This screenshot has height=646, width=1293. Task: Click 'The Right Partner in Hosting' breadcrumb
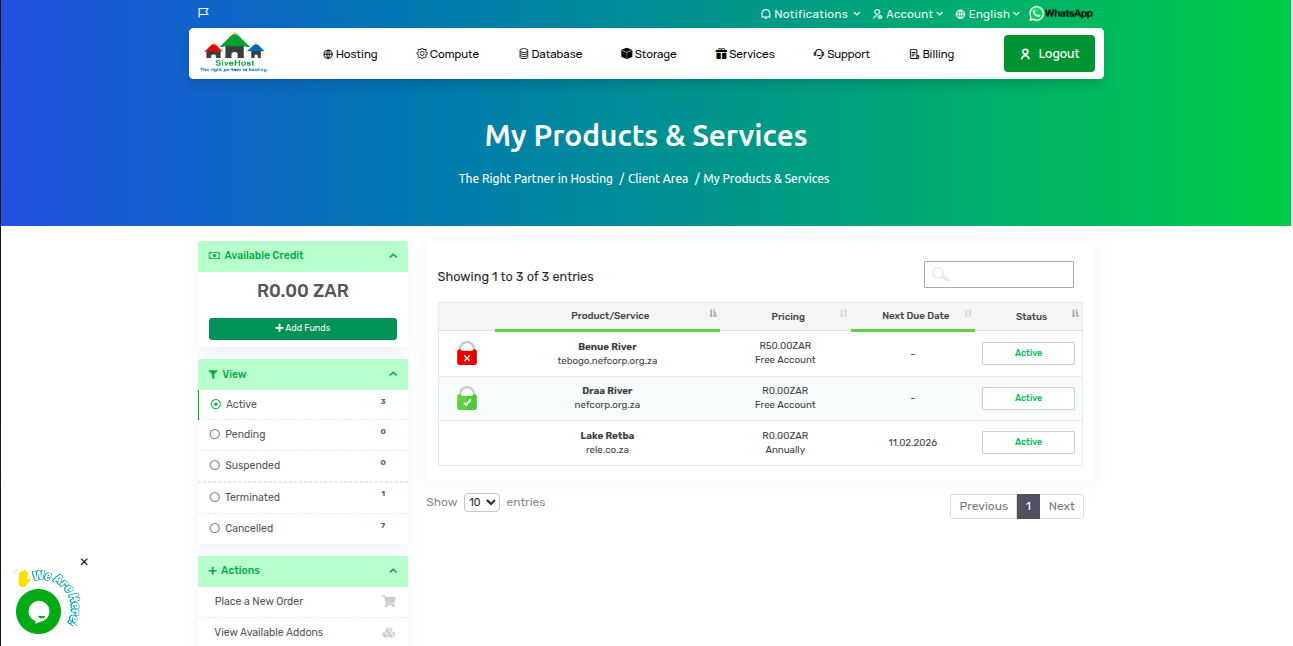(x=536, y=178)
